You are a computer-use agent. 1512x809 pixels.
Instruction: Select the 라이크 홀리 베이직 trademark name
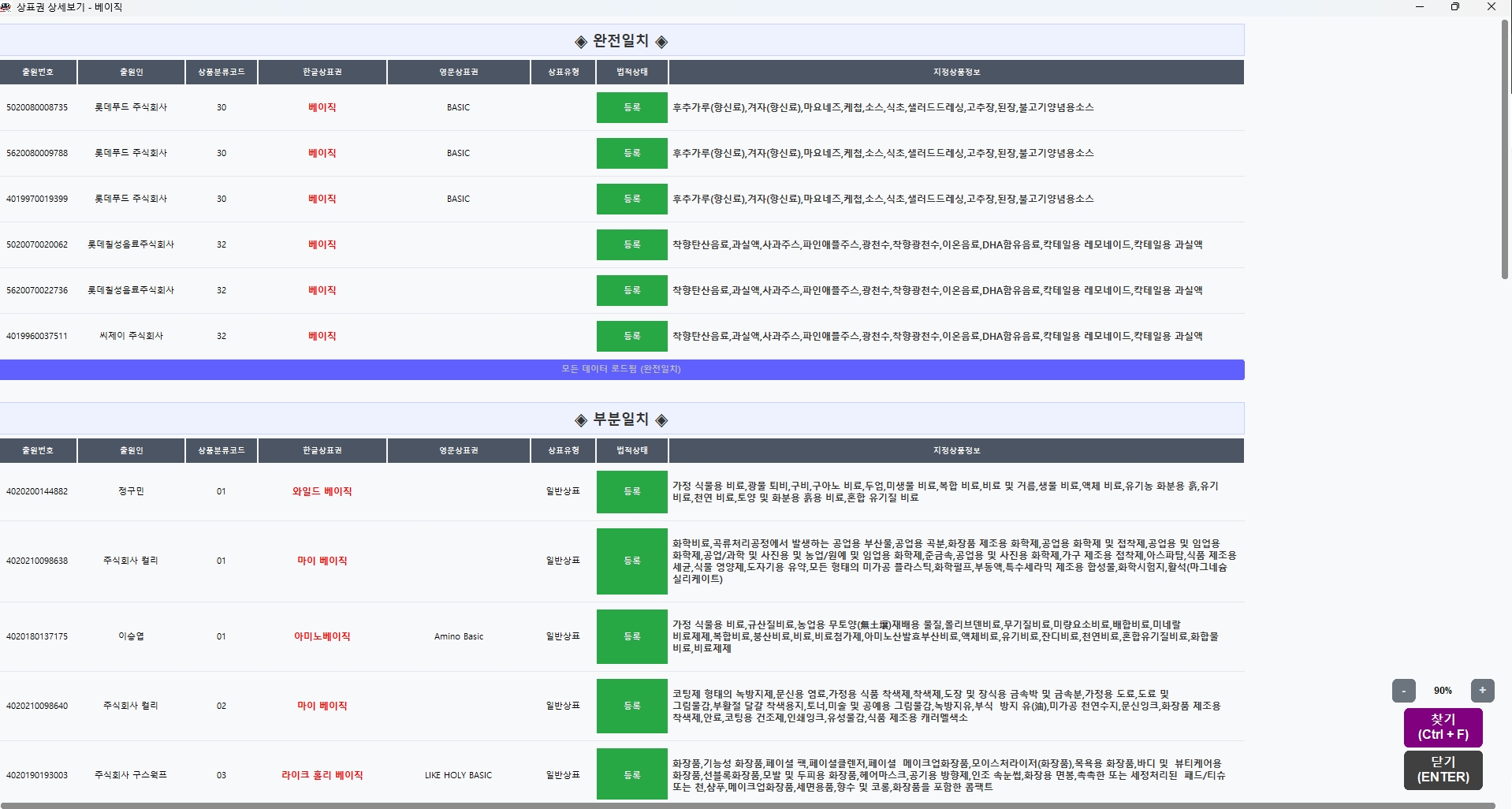point(322,775)
